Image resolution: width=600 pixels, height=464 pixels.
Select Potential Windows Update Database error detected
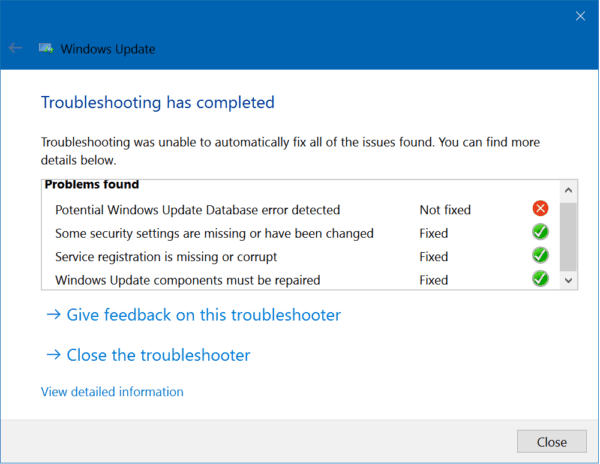tap(197, 210)
